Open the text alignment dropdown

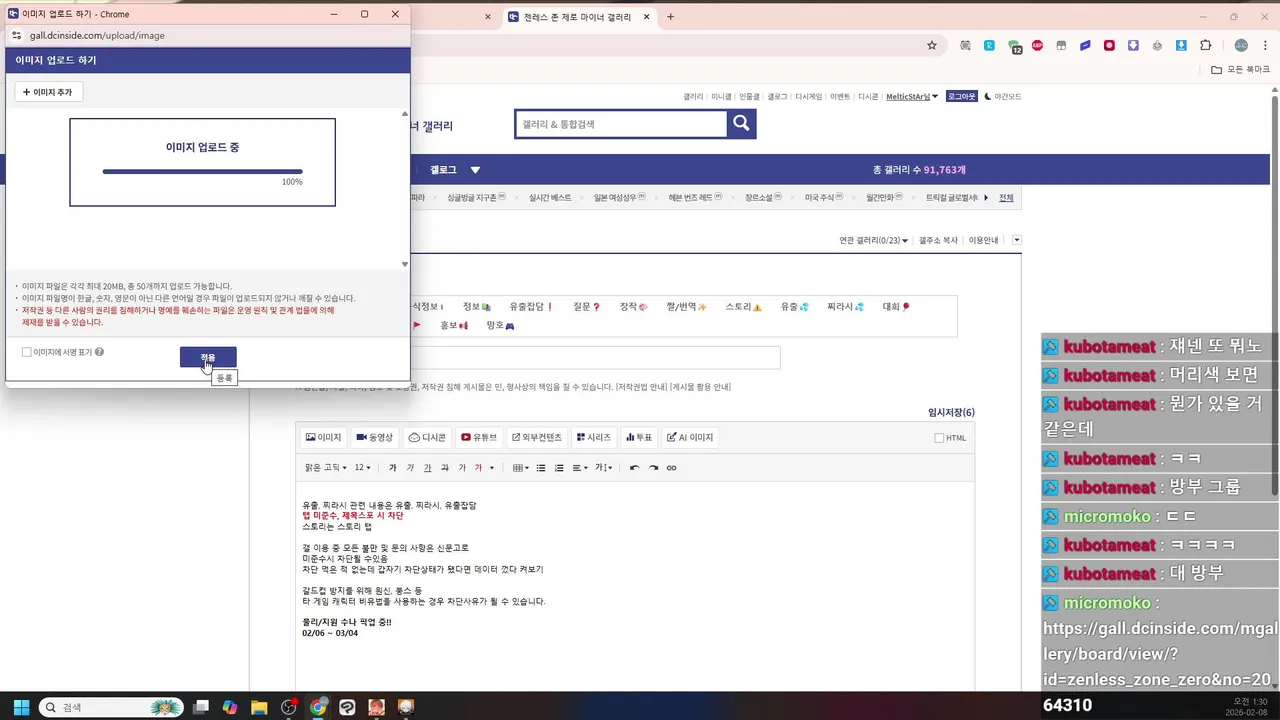tap(580, 468)
